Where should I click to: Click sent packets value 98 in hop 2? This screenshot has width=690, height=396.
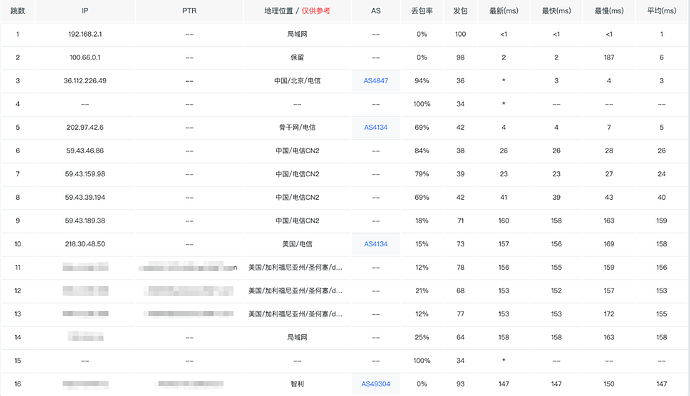tap(460, 57)
